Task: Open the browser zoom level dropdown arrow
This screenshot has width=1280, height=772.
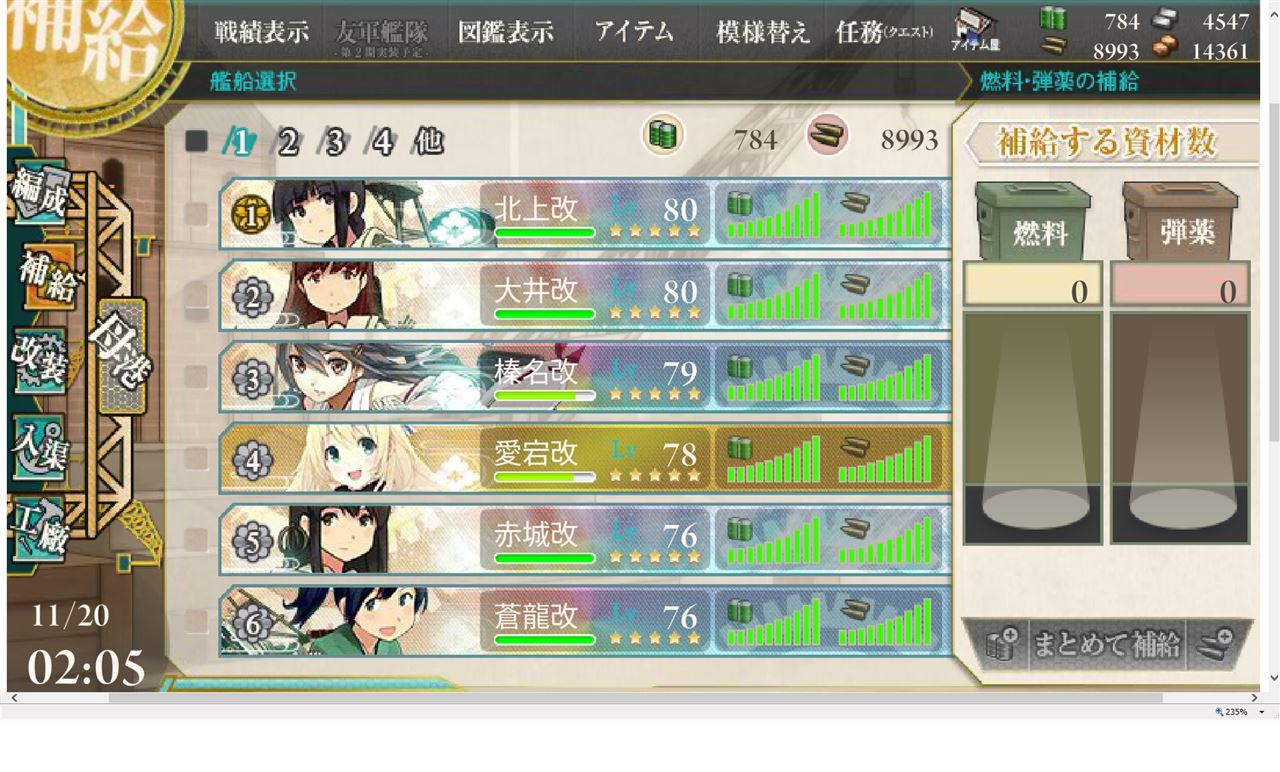Action: 1261,712
